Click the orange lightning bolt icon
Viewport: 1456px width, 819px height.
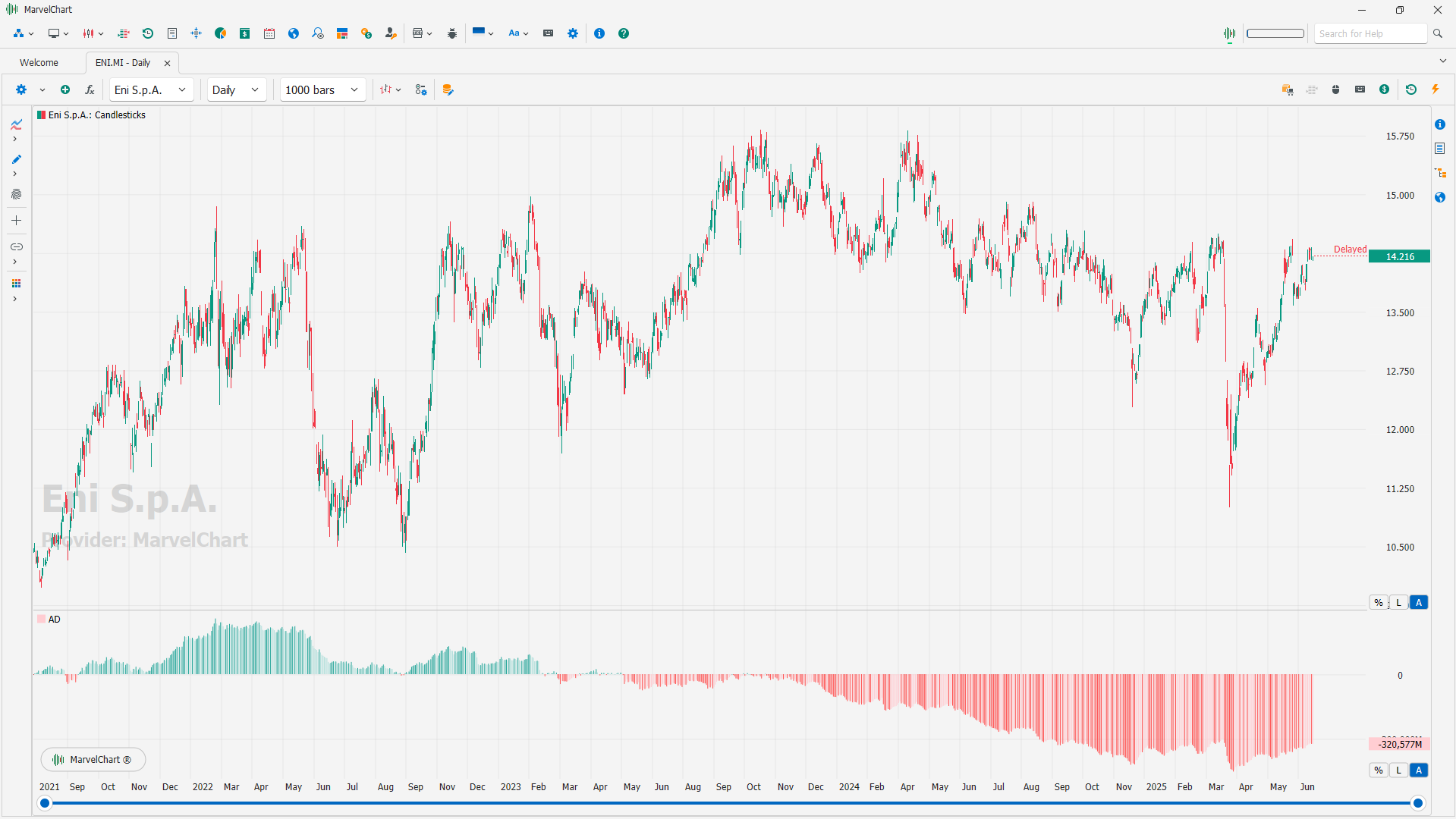pyautogui.click(x=1436, y=89)
